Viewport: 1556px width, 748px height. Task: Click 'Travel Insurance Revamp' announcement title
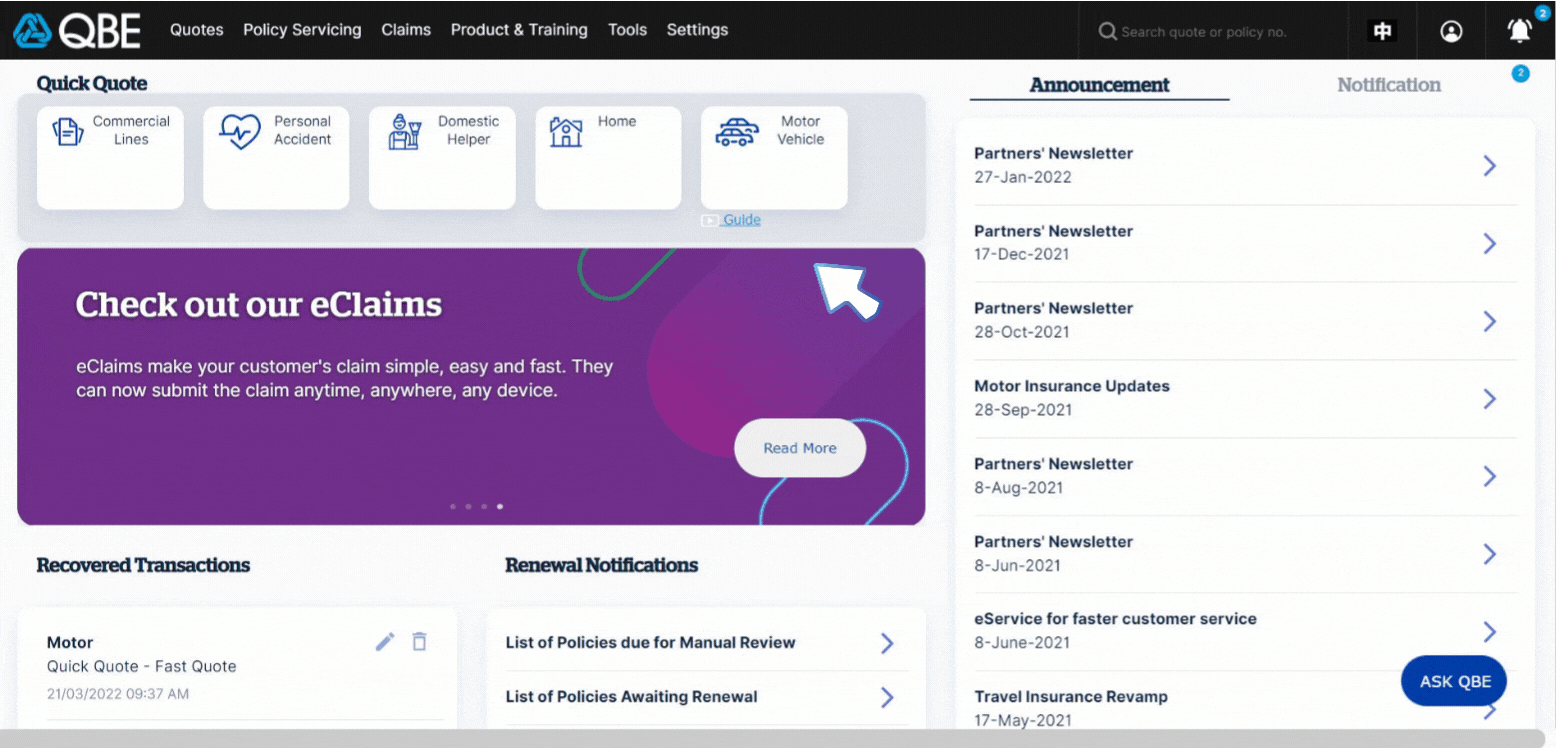[x=1071, y=697]
